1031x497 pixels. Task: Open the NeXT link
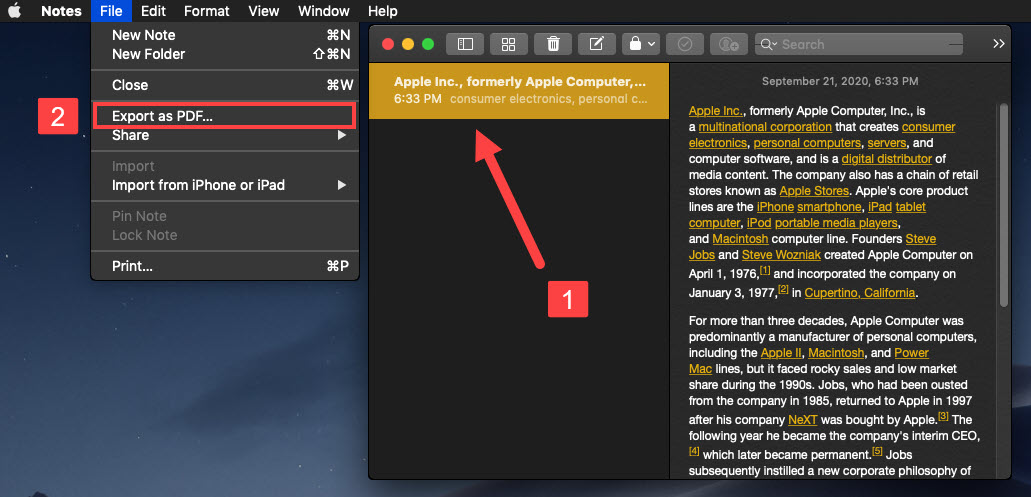click(803, 419)
